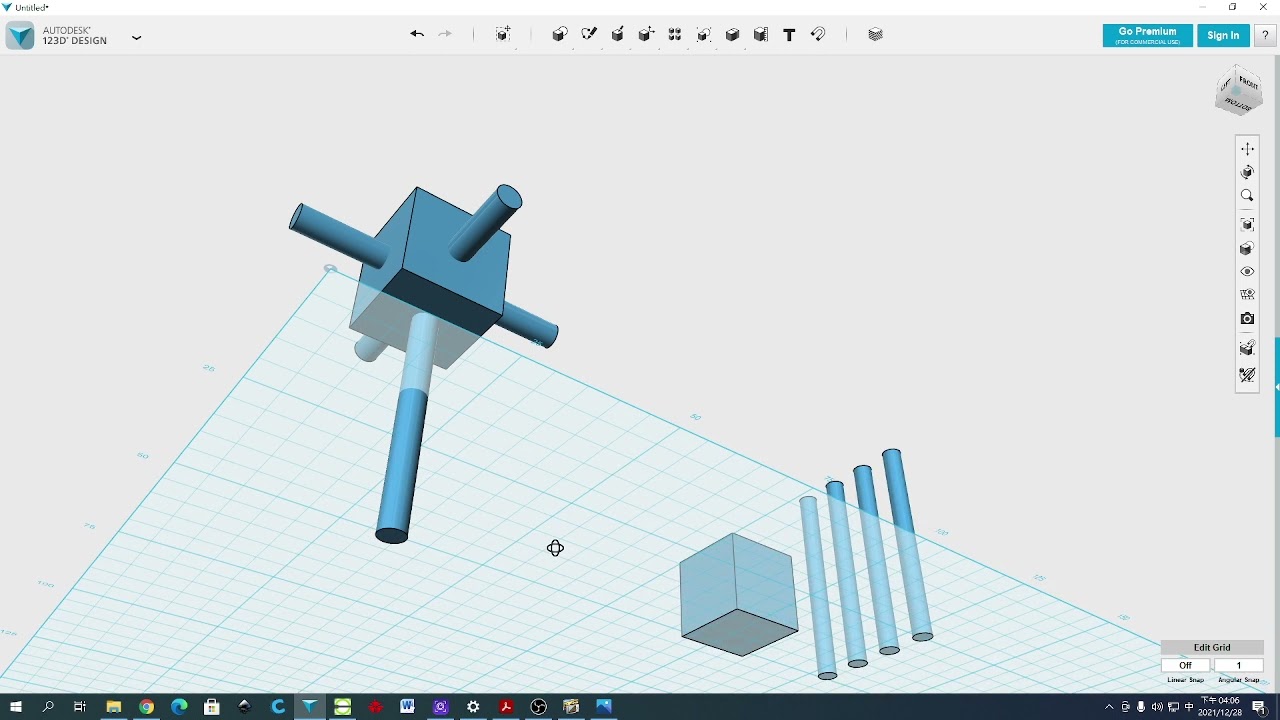Click the screenshot camera icon
Viewport: 1280px width, 720px height.
[x=1247, y=319]
